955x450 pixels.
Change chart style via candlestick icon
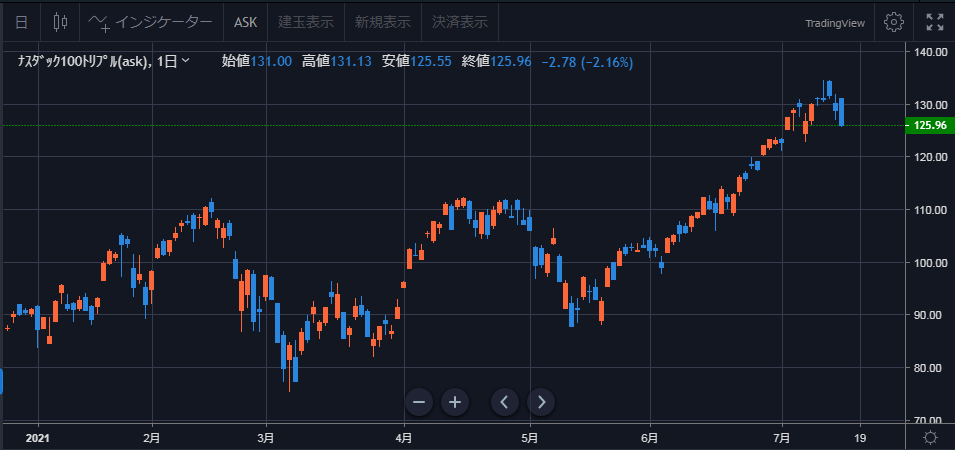click(x=60, y=23)
